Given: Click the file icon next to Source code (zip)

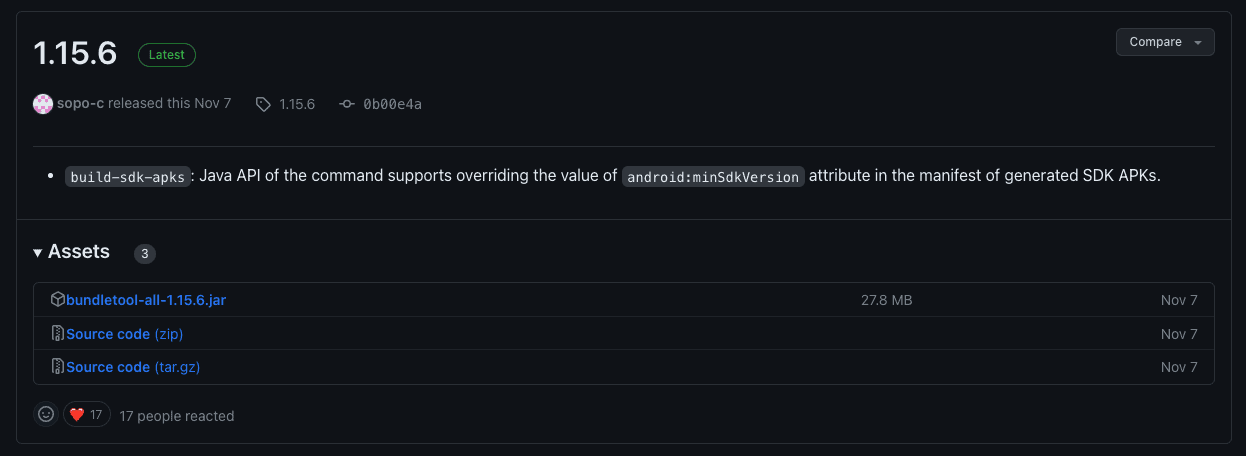Looking at the screenshot, I should click(58, 334).
